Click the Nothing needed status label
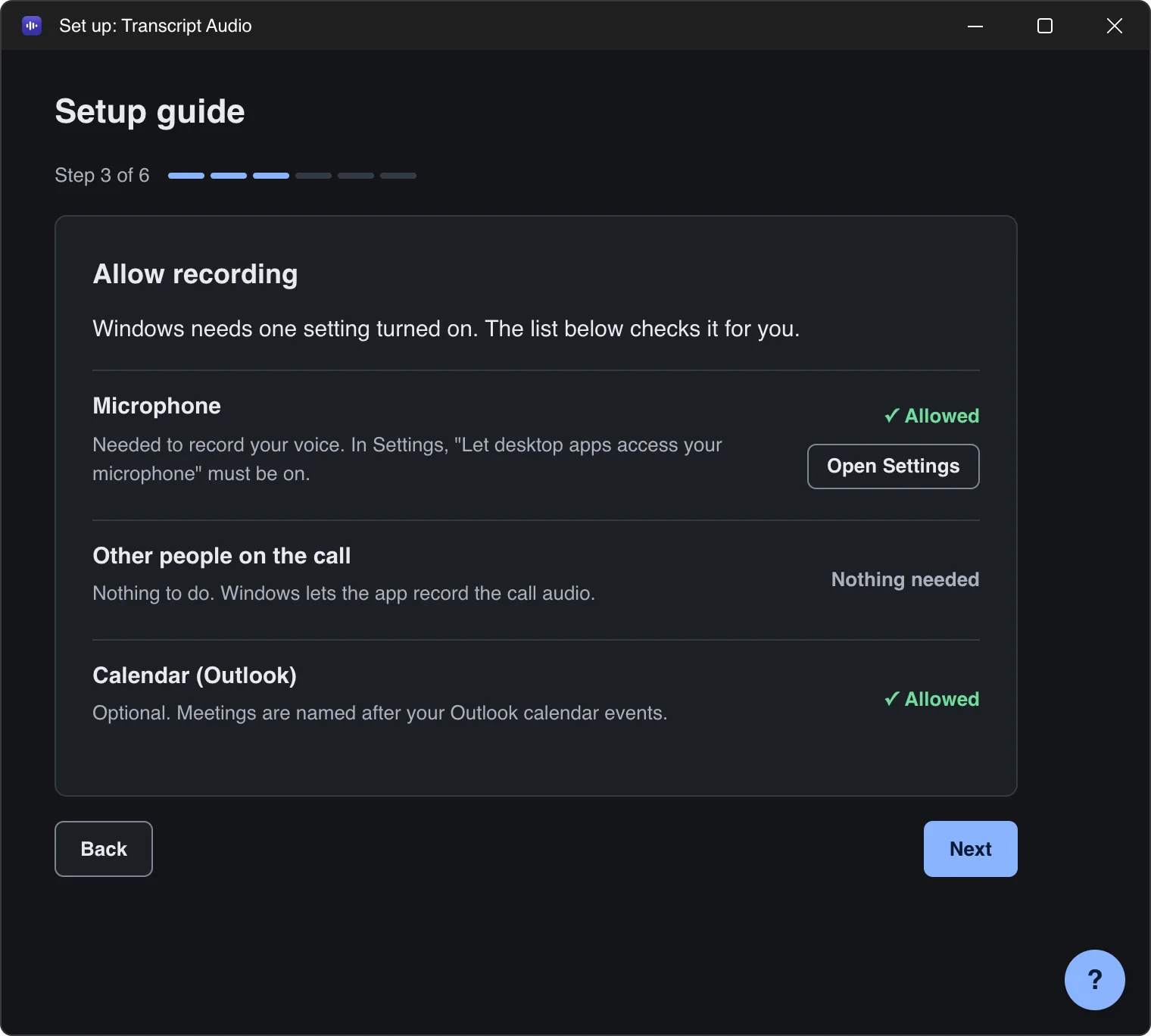Image resolution: width=1151 pixels, height=1036 pixels. click(905, 579)
